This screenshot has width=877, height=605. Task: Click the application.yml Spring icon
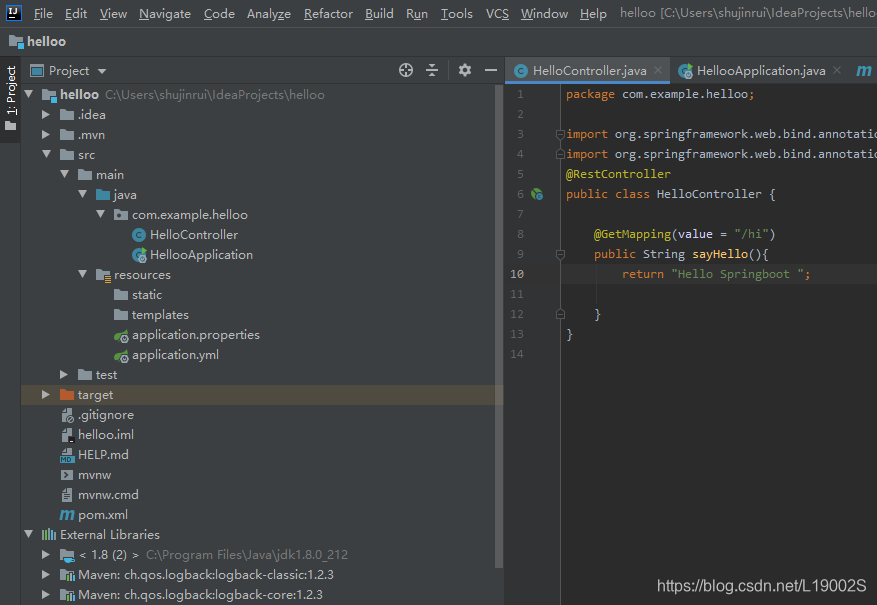tap(121, 356)
